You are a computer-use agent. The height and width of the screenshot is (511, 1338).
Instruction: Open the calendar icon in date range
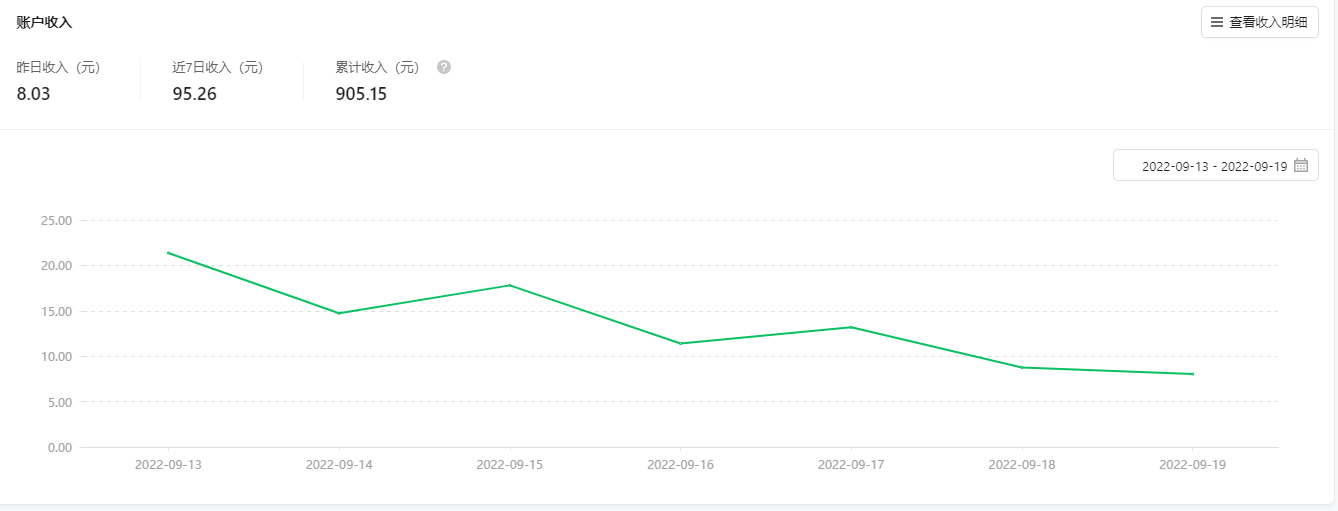click(x=1301, y=166)
